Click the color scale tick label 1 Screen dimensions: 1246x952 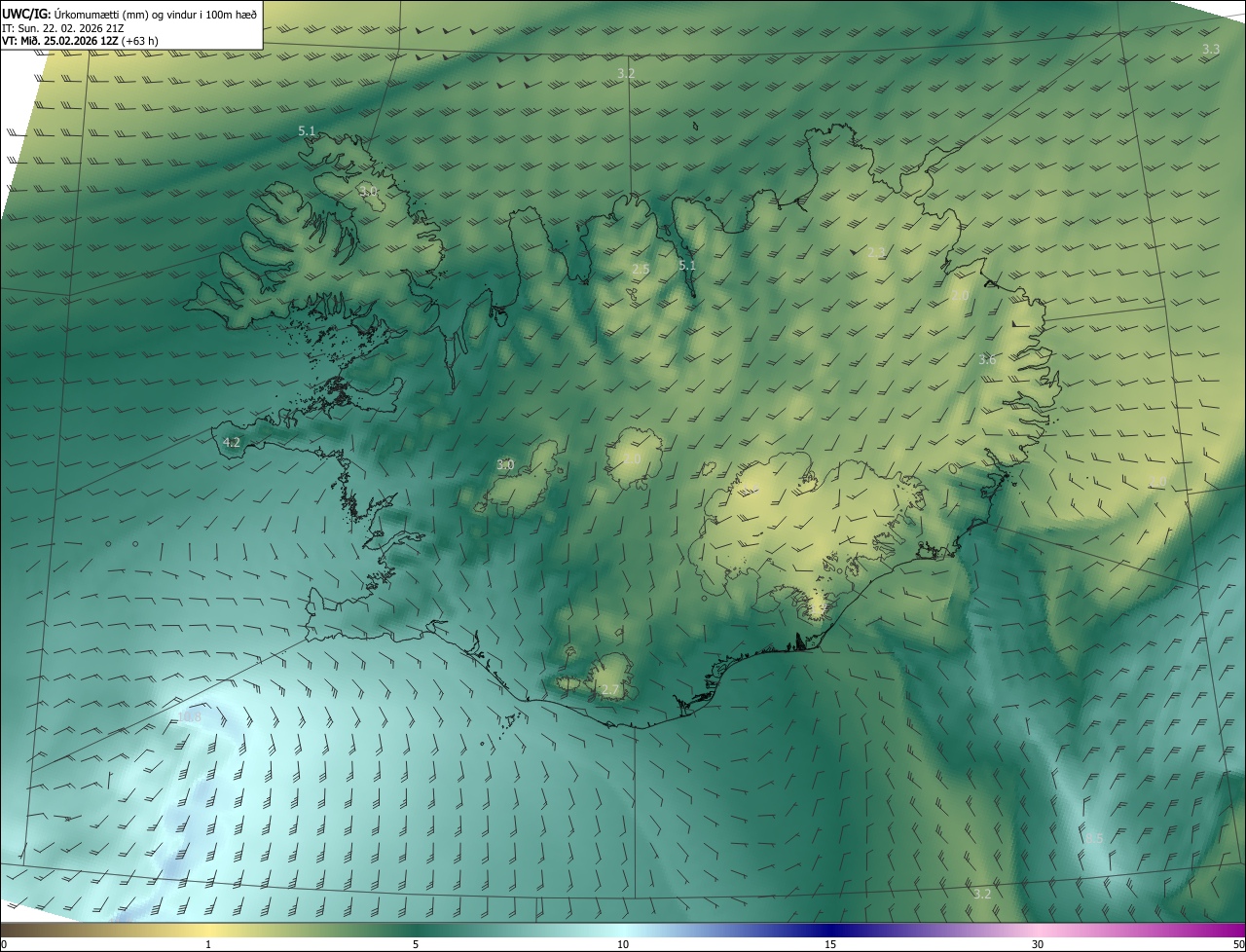pyautogui.click(x=208, y=944)
